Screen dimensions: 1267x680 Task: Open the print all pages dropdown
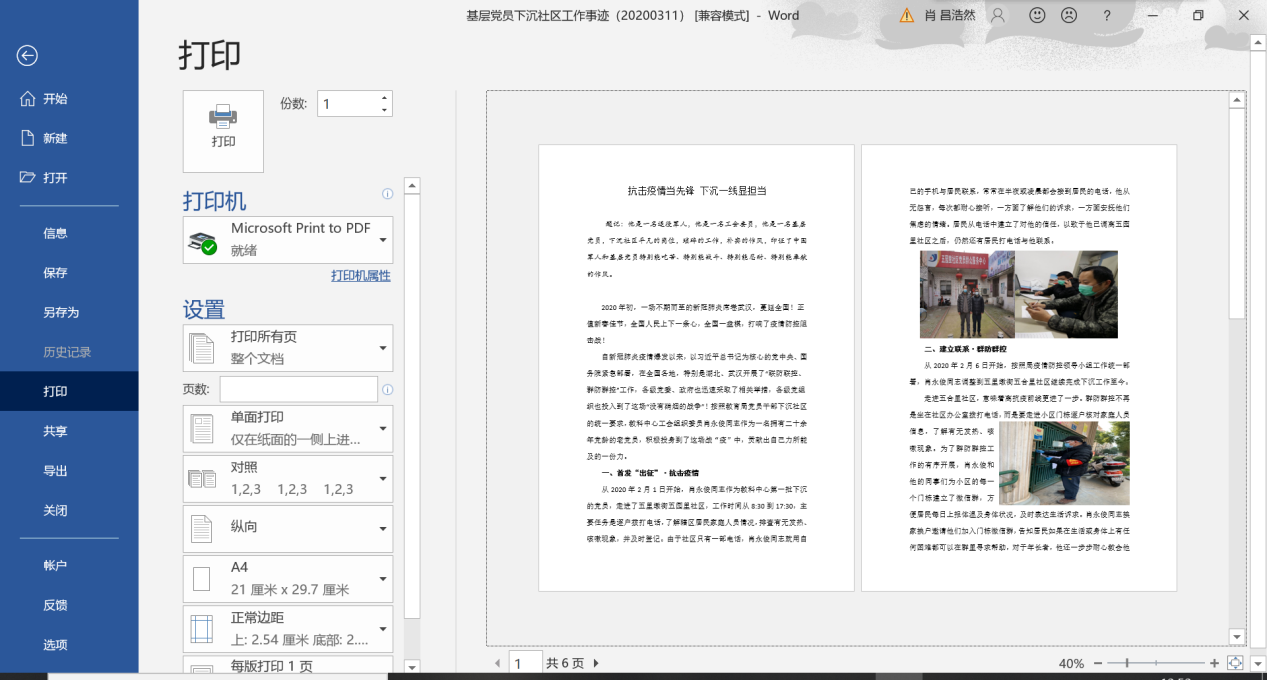[382, 348]
